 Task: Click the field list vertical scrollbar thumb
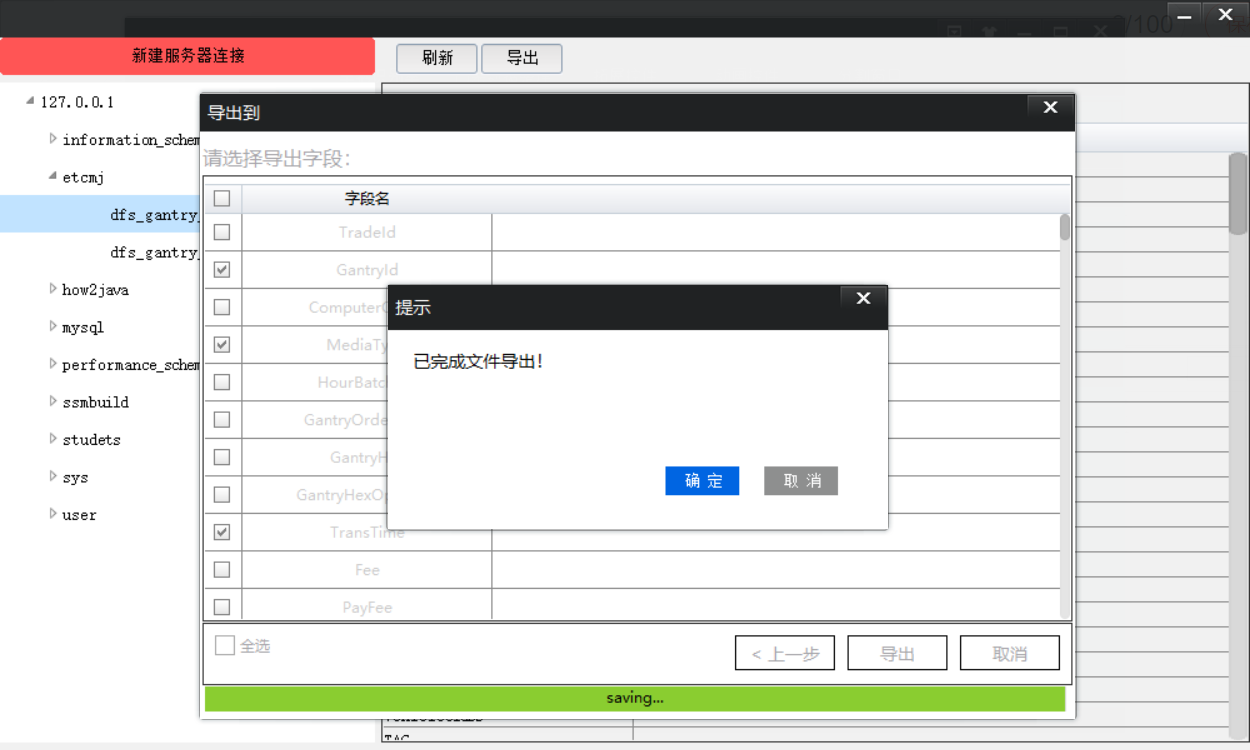[x=1065, y=227]
